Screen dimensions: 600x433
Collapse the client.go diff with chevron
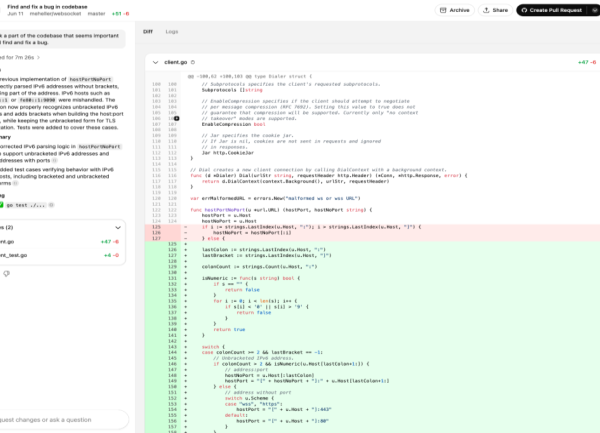(155, 62)
